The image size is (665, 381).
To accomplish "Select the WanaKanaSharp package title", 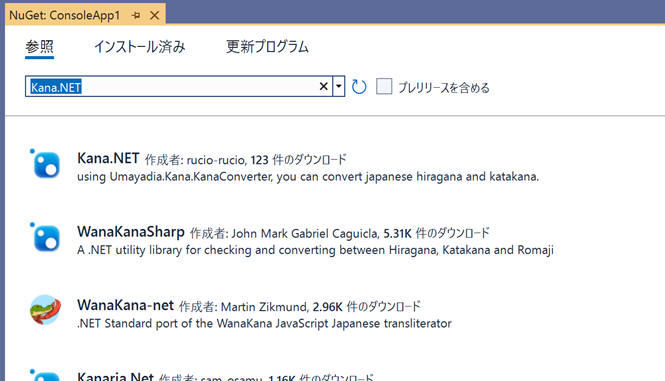I will [131, 232].
